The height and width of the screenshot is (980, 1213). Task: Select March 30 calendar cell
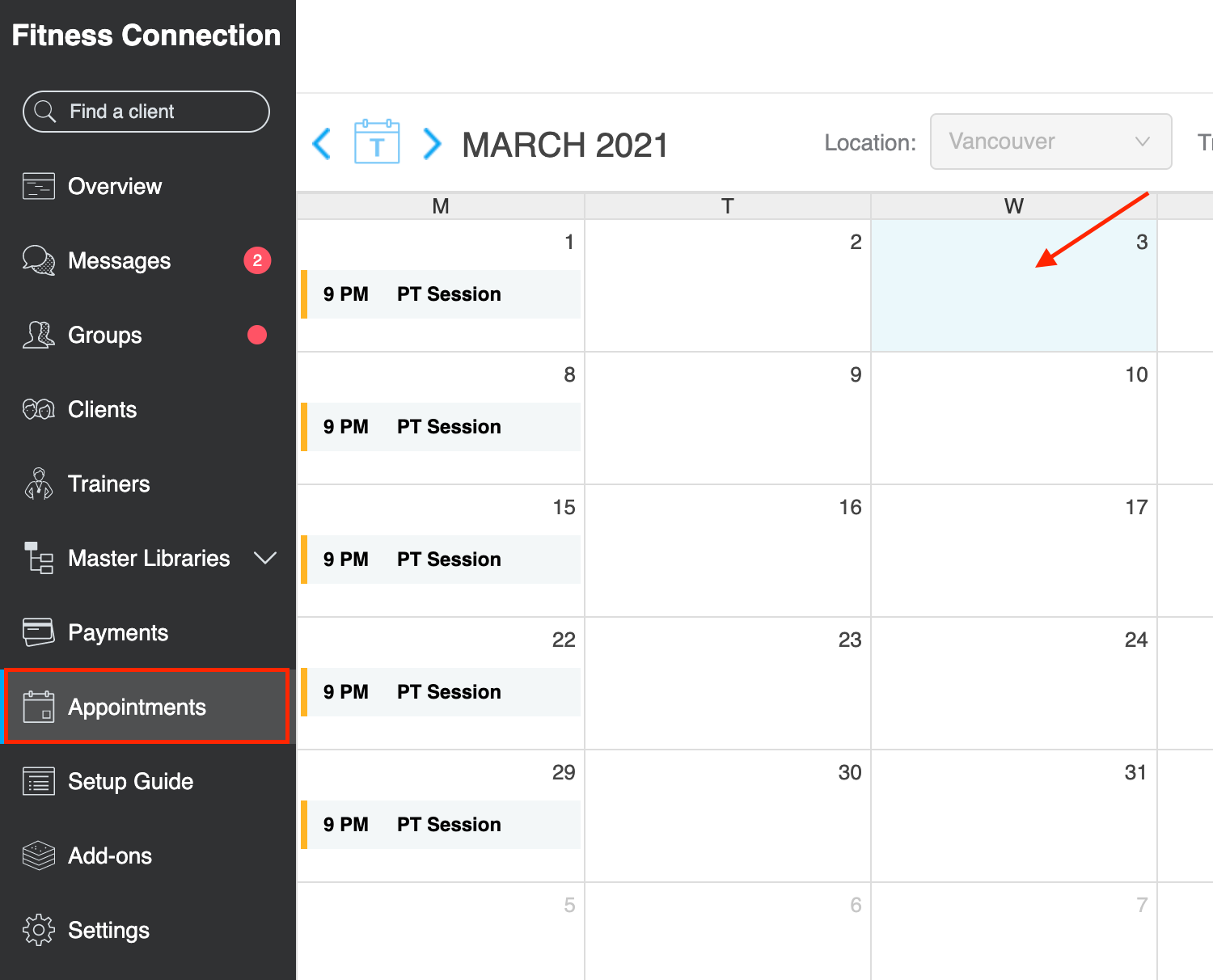click(728, 816)
